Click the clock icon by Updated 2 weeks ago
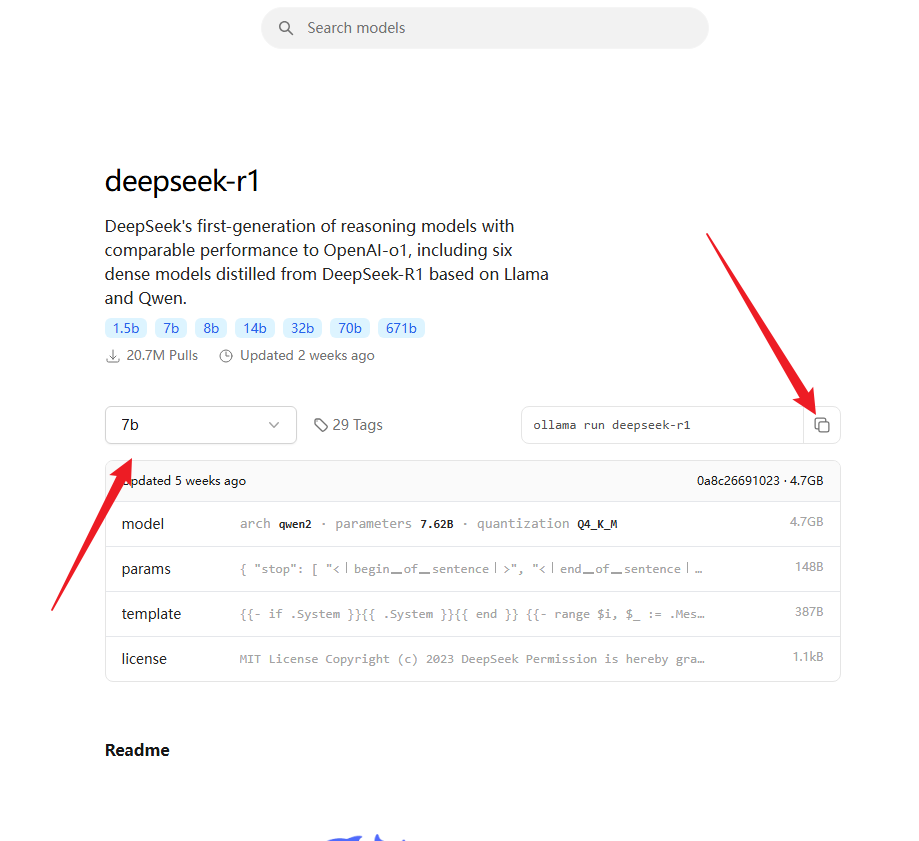Screen dimensions: 919x841 (x=226, y=356)
